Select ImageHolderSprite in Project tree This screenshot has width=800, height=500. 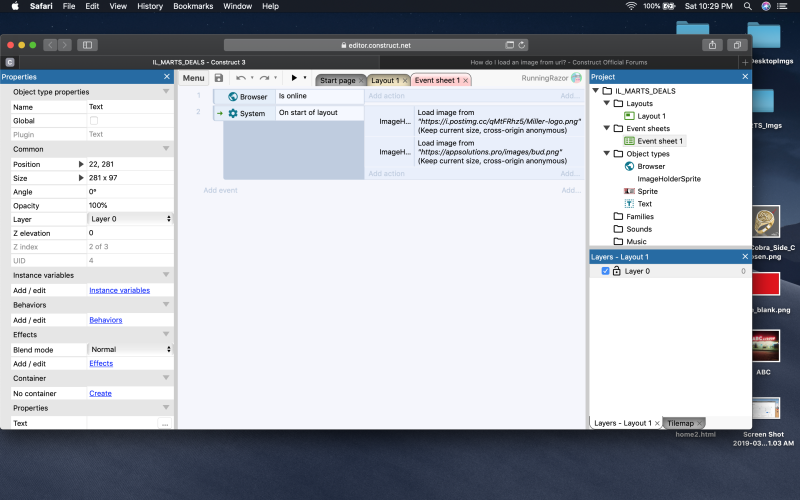[668, 179]
